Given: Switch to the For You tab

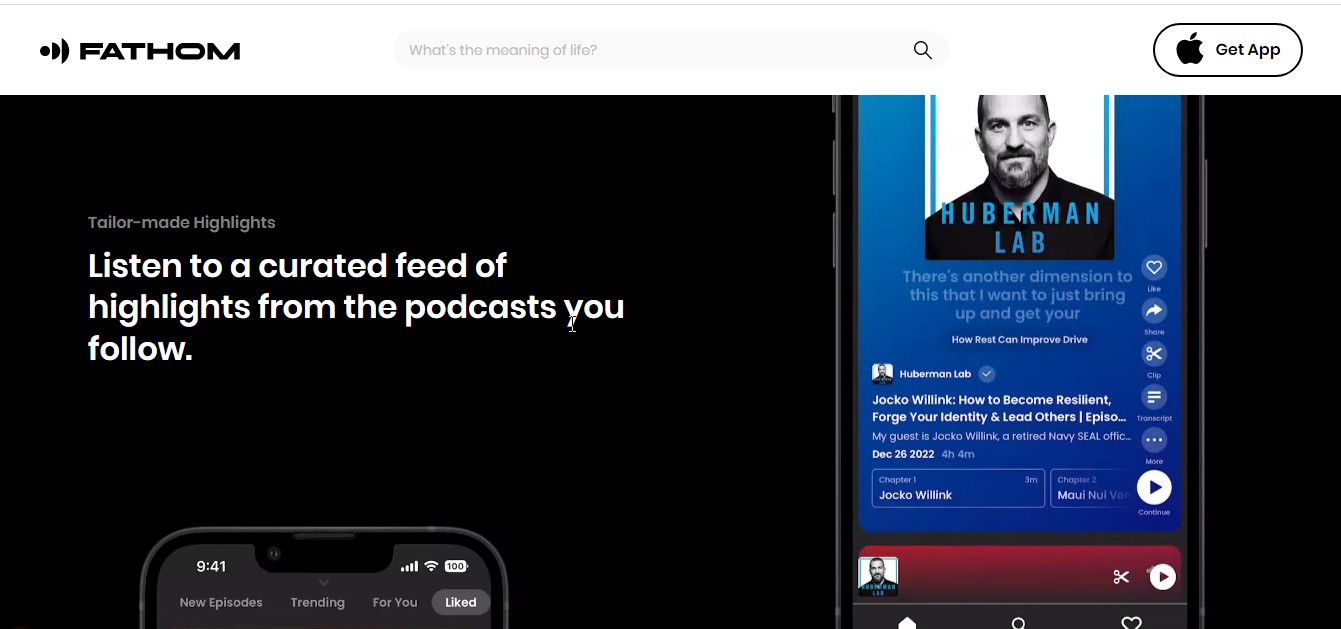Looking at the screenshot, I should [x=395, y=602].
